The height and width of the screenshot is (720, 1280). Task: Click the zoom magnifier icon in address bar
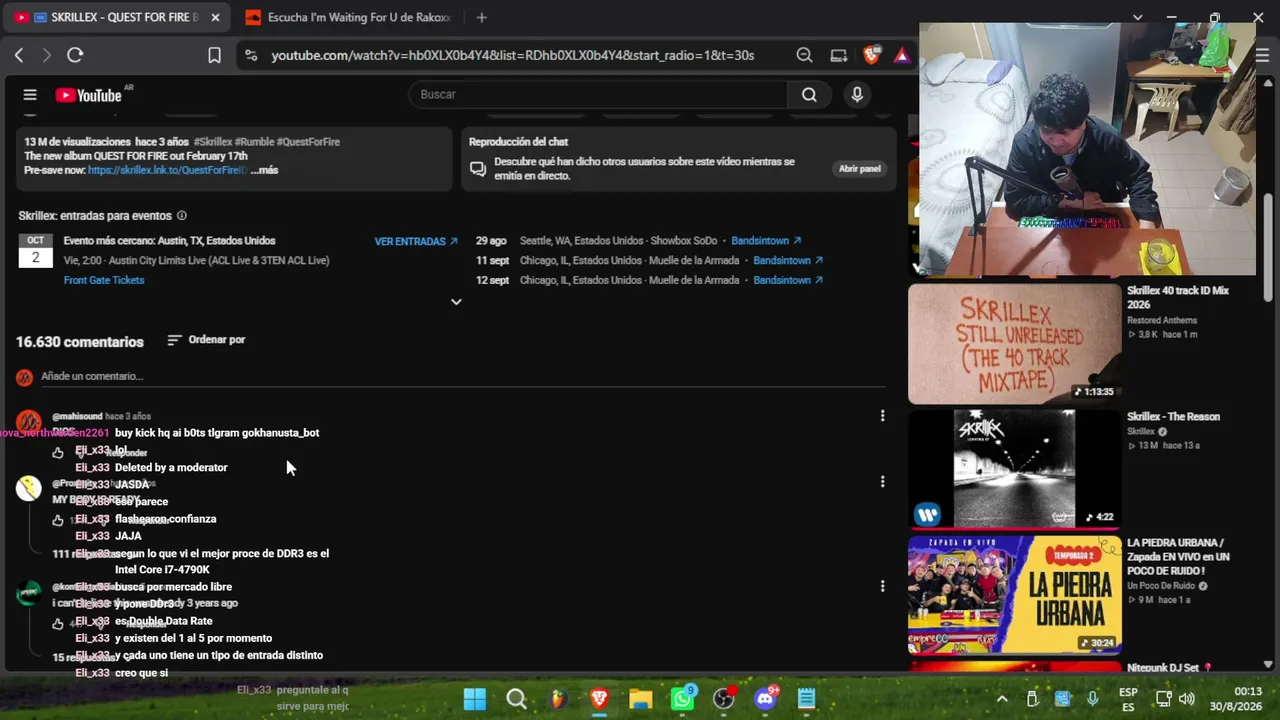tap(804, 55)
